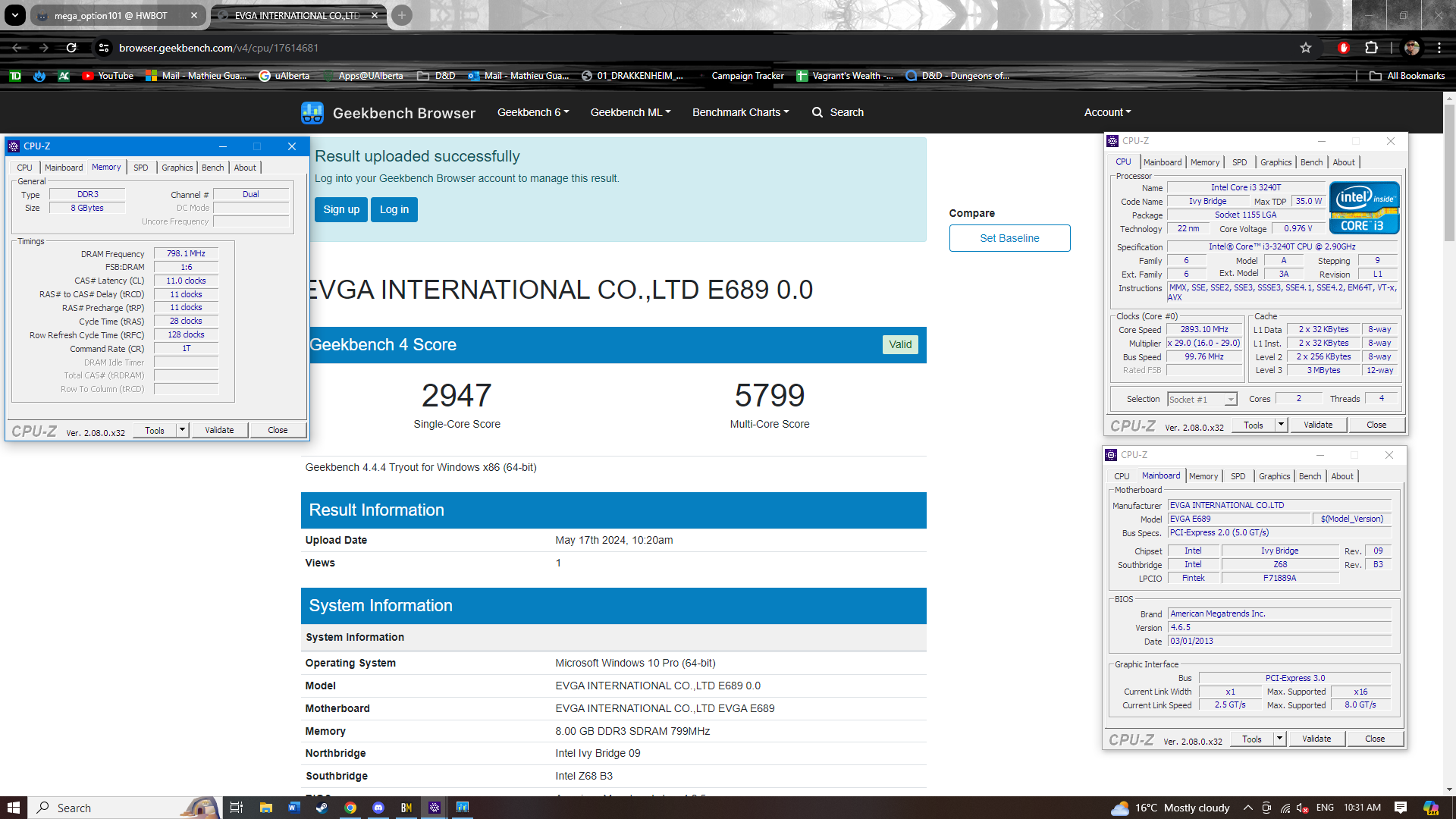Click the Geekbench Browser logo icon
This screenshot has height=819, width=1456.
(x=312, y=113)
